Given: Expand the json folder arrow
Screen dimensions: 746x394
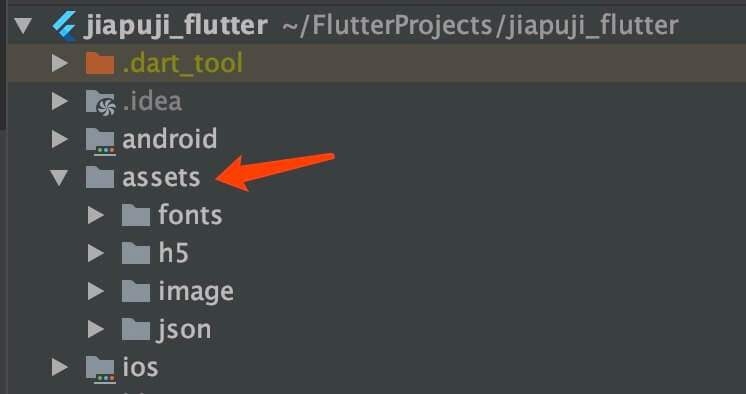Looking at the screenshot, I should click(96, 330).
